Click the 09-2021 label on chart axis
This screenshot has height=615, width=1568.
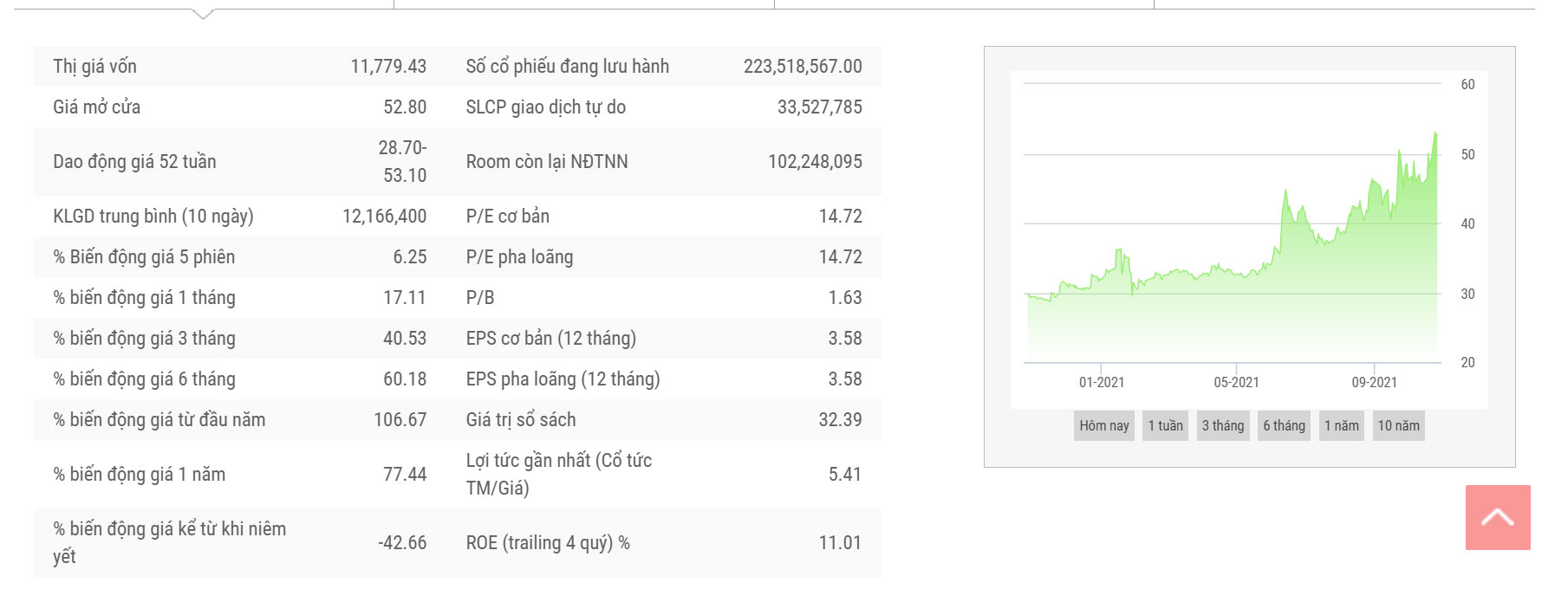(x=1374, y=382)
